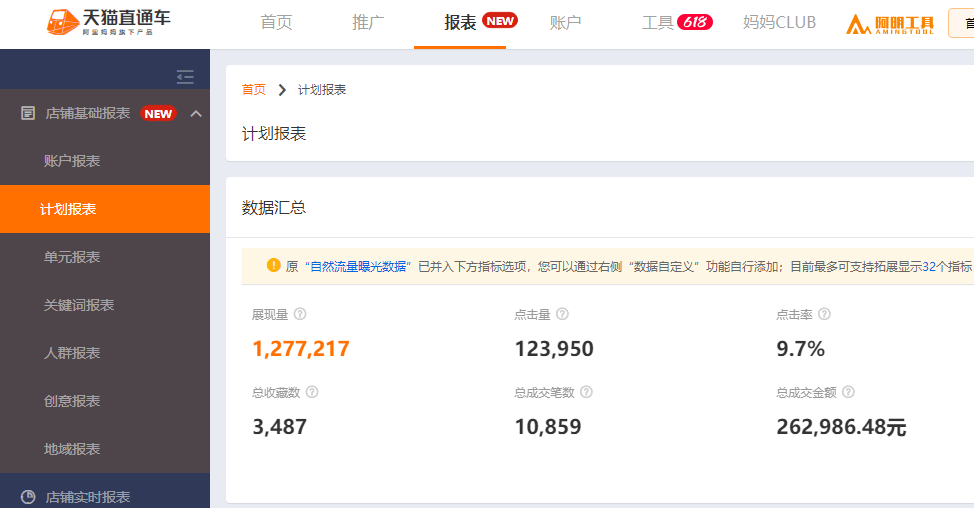Click the 店铺实时报表 clock icon
Screen dimensions: 974x508
28,497
